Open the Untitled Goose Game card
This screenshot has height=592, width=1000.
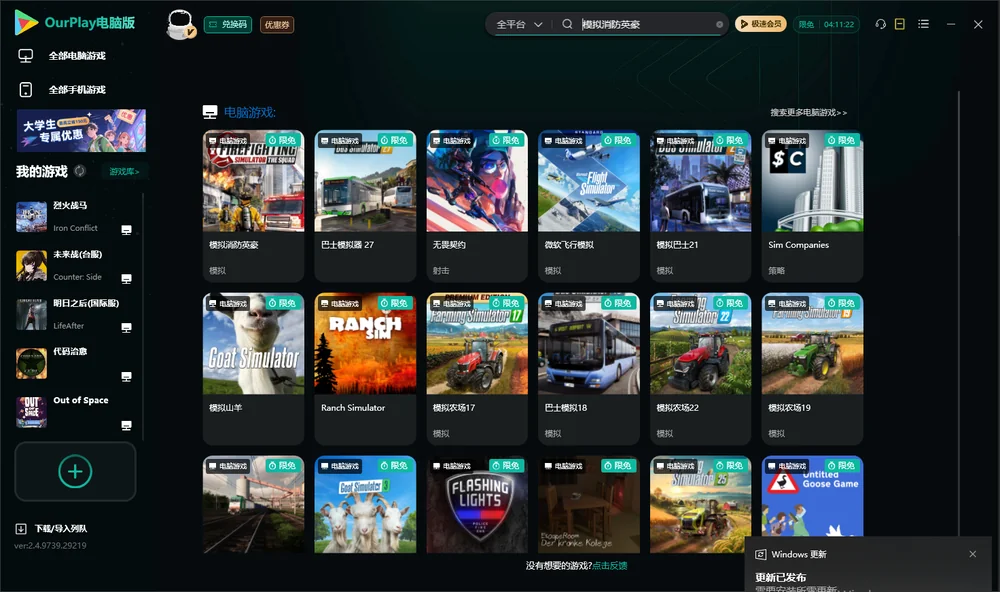[812, 496]
